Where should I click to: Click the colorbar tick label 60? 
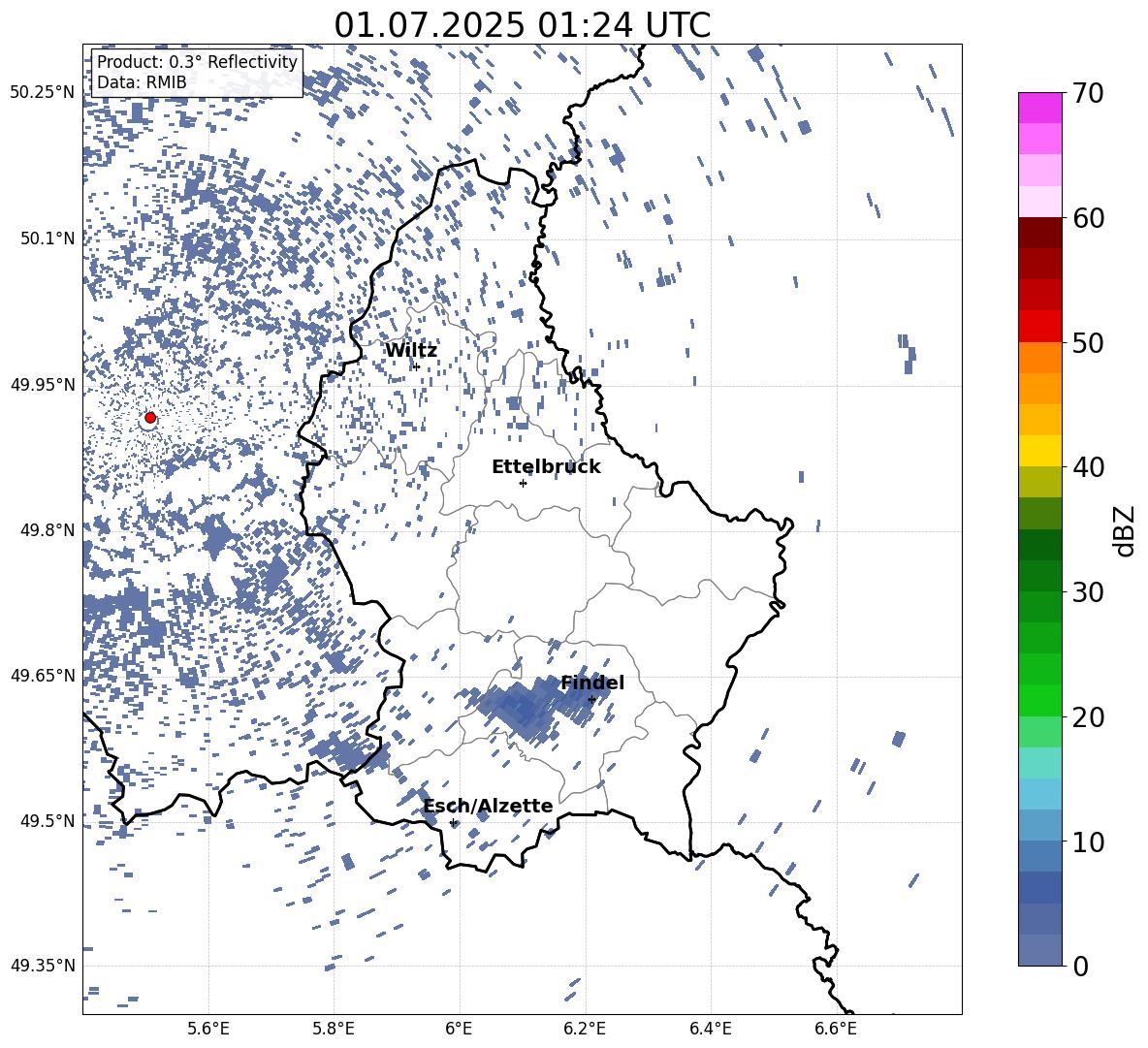[x=1088, y=218]
